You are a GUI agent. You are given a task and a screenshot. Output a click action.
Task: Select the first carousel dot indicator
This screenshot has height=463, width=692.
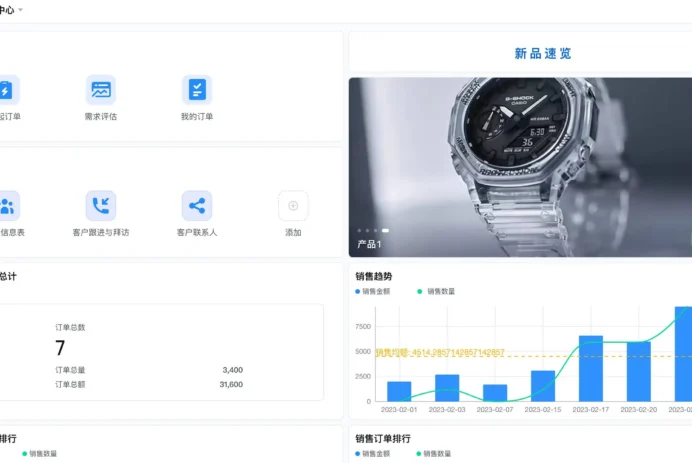tap(359, 230)
